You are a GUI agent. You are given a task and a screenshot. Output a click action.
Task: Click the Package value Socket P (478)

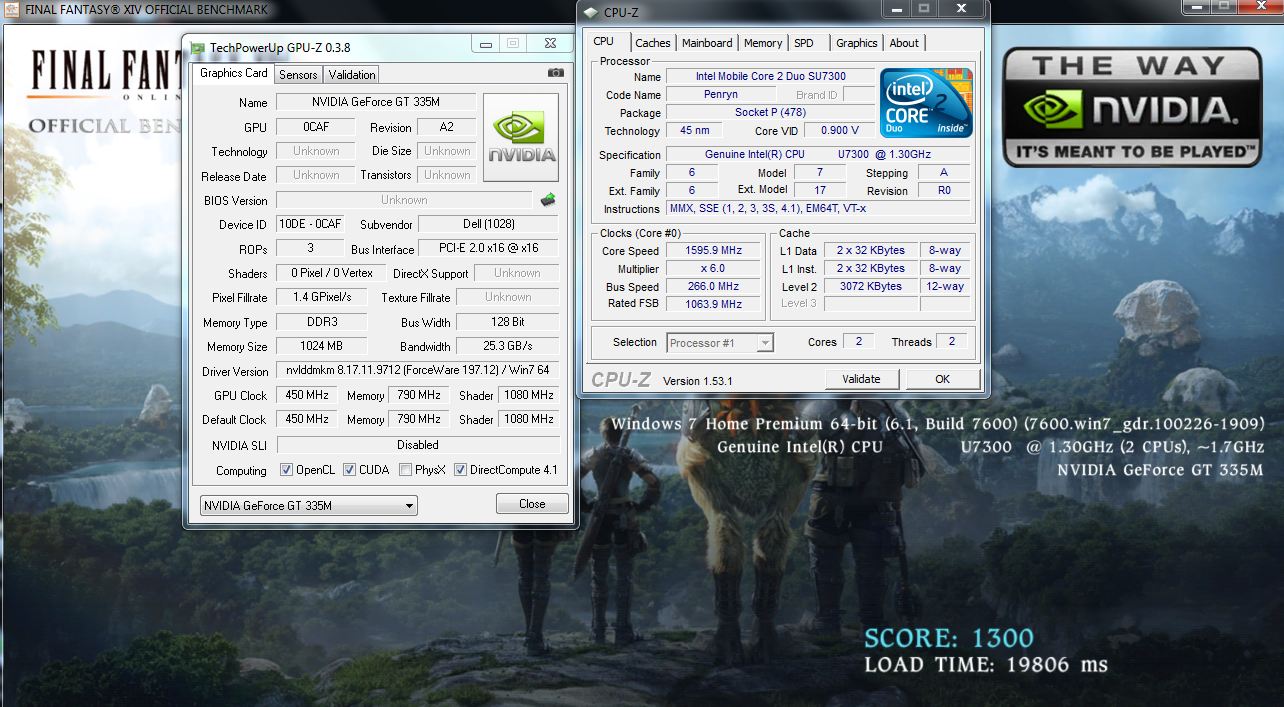pyautogui.click(x=769, y=113)
